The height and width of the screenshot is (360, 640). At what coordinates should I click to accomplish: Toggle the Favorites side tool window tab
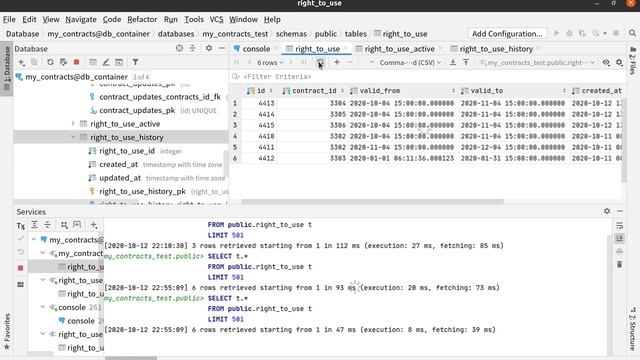7,331
